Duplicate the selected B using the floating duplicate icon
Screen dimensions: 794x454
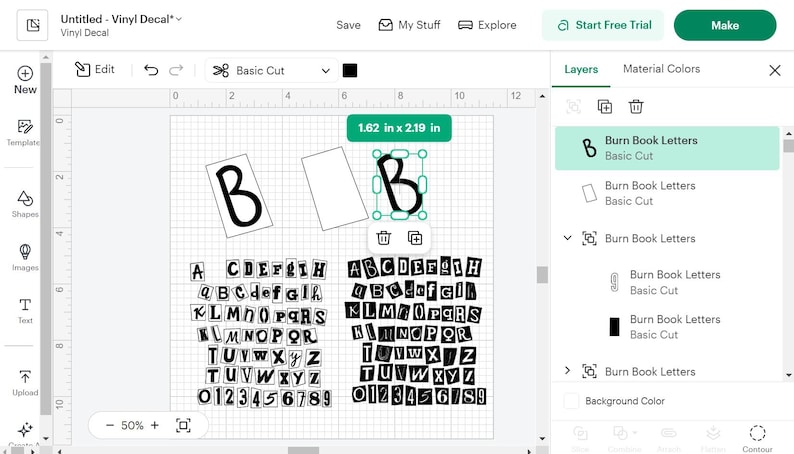[x=415, y=238]
